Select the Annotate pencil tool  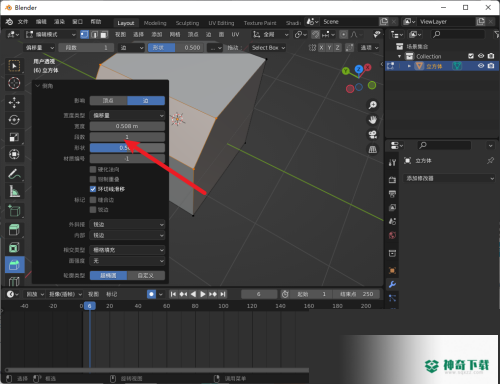(x=14, y=173)
